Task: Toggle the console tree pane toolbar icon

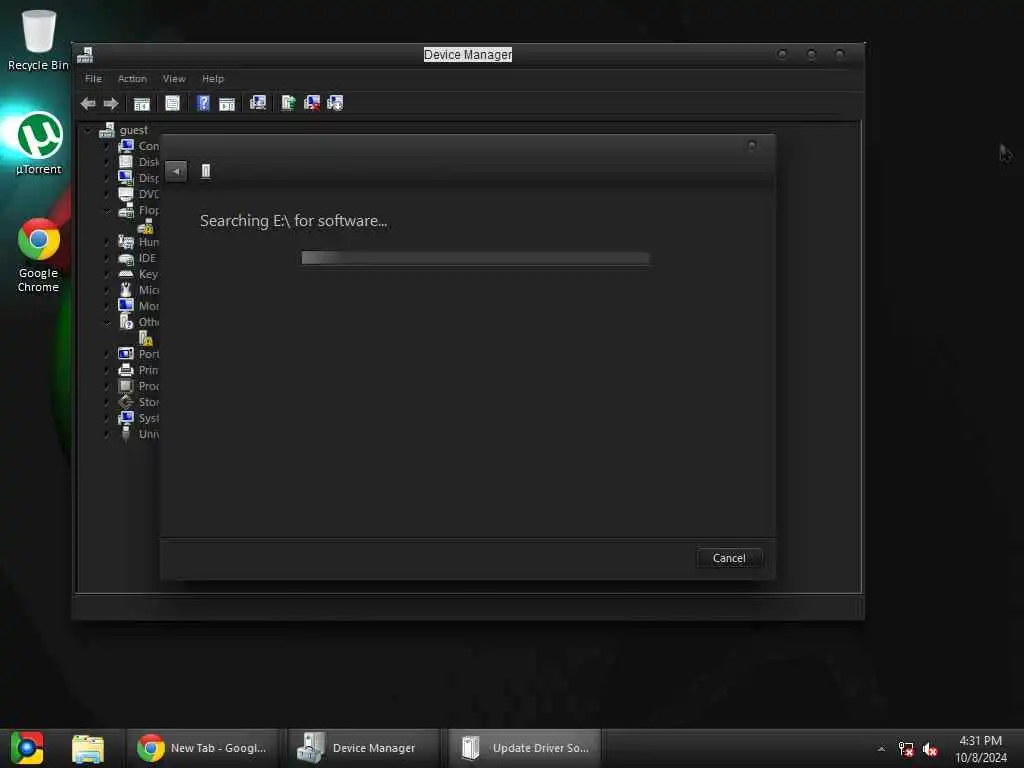Action: coord(142,103)
